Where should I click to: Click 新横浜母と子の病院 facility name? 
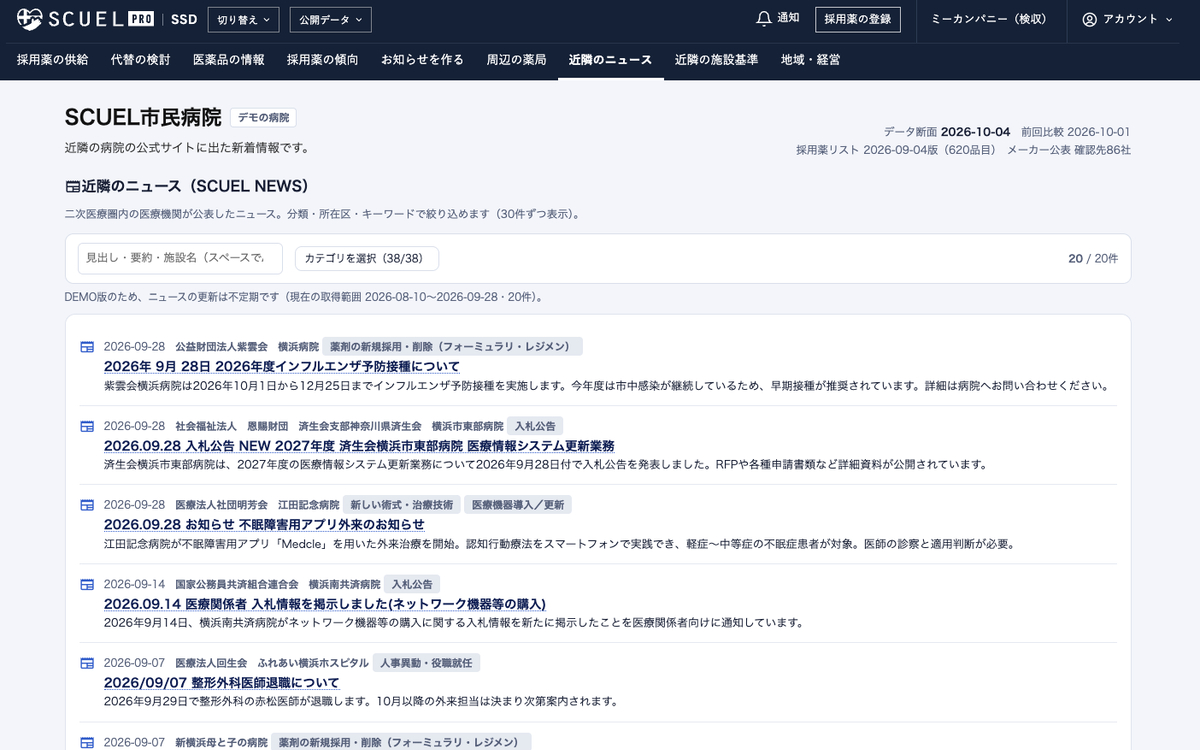[221, 742]
